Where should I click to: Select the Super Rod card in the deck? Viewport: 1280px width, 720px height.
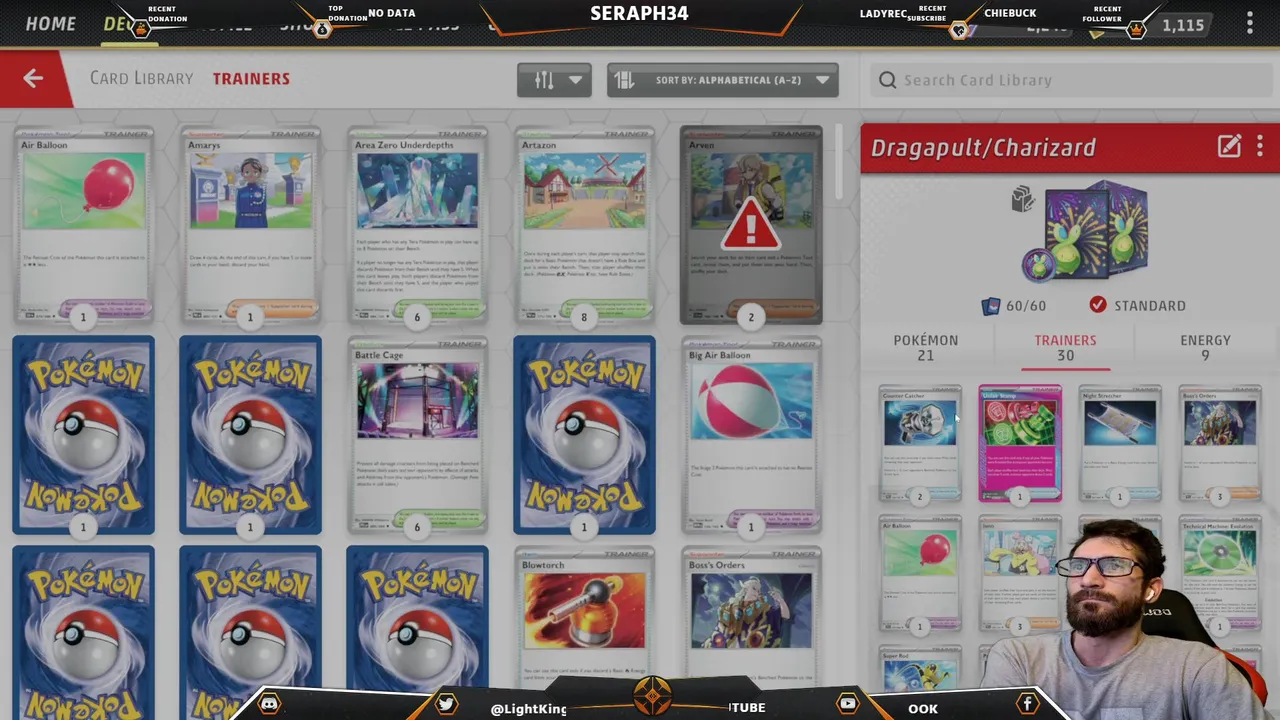[920, 668]
